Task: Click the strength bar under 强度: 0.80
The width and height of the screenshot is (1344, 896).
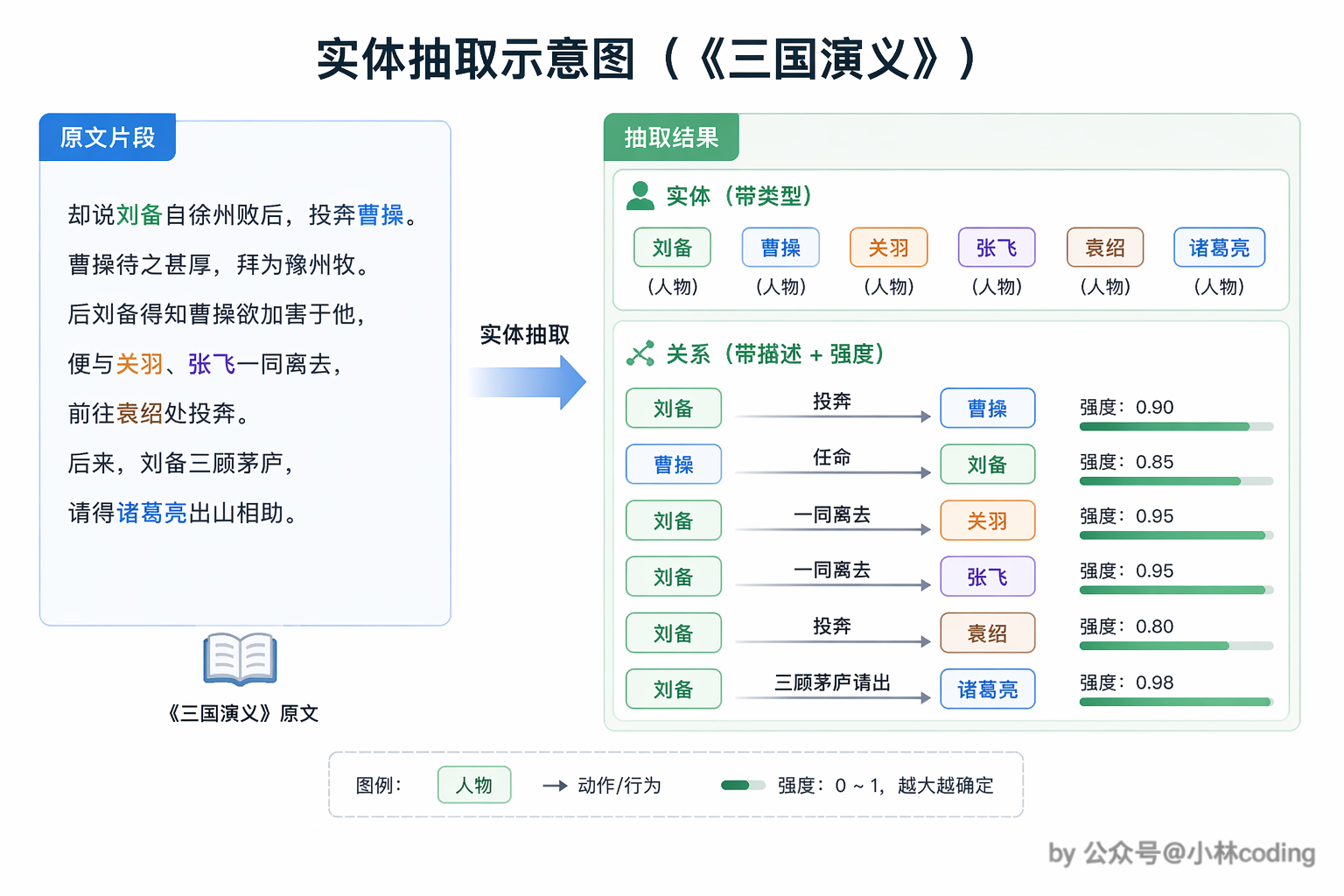Action: pyautogui.click(x=1177, y=646)
